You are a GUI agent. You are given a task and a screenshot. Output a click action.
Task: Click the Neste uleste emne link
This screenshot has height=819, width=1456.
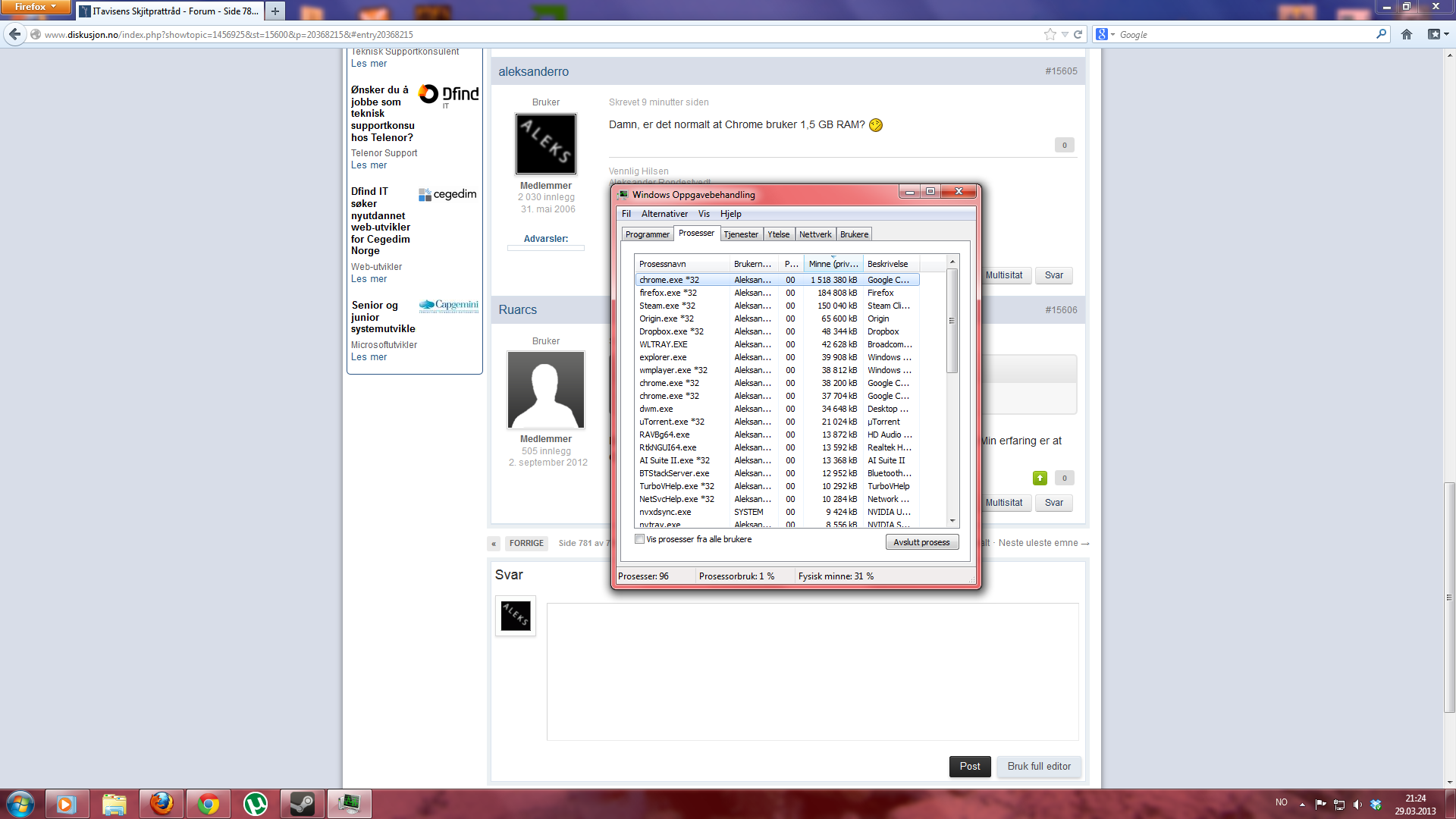coord(1043,543)
